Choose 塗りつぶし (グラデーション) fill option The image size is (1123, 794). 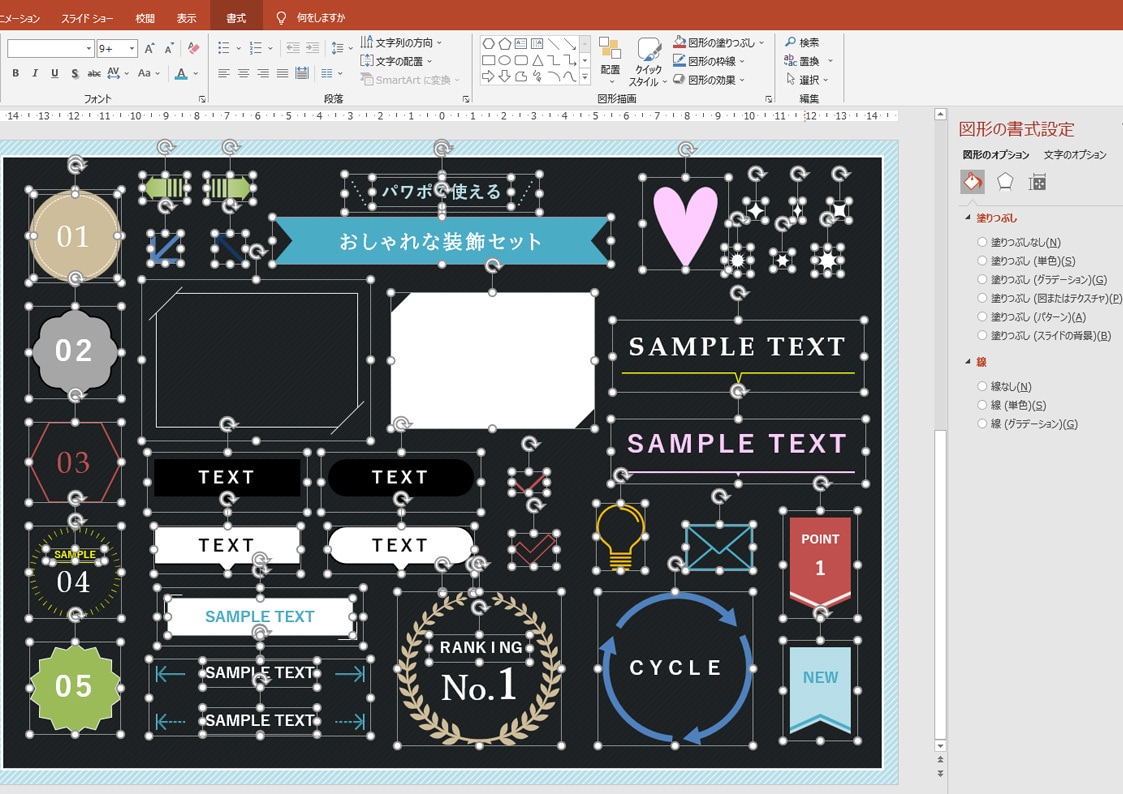click(x=982, y=280)
